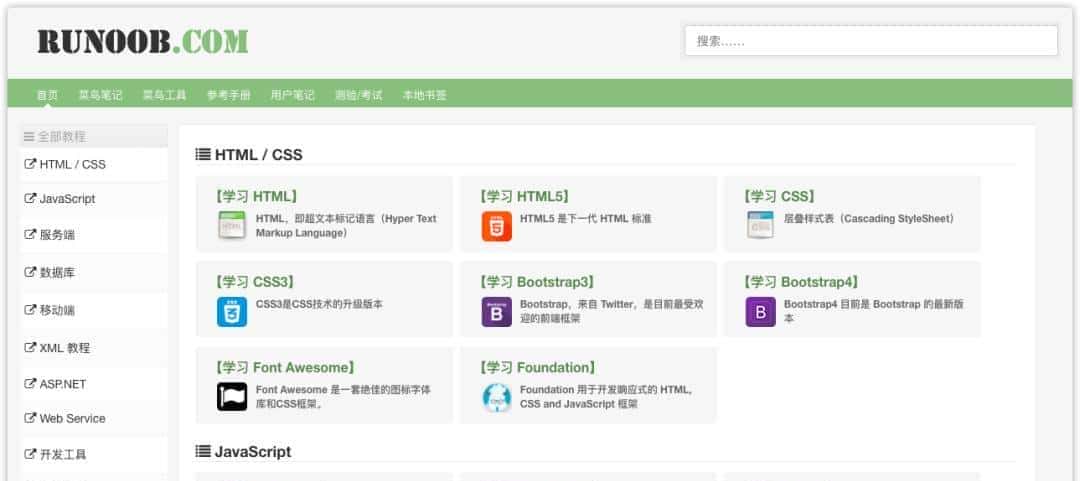Open the 【学习 HTML】 link

(x=256, y=196)
